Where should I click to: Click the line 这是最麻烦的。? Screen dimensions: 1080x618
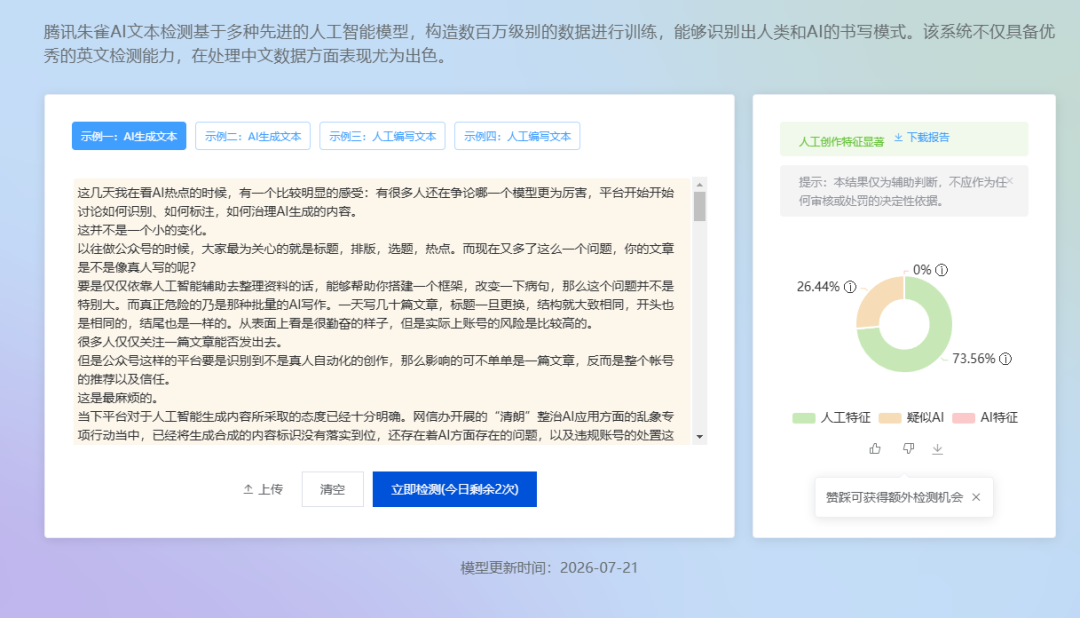coord(118,398)
